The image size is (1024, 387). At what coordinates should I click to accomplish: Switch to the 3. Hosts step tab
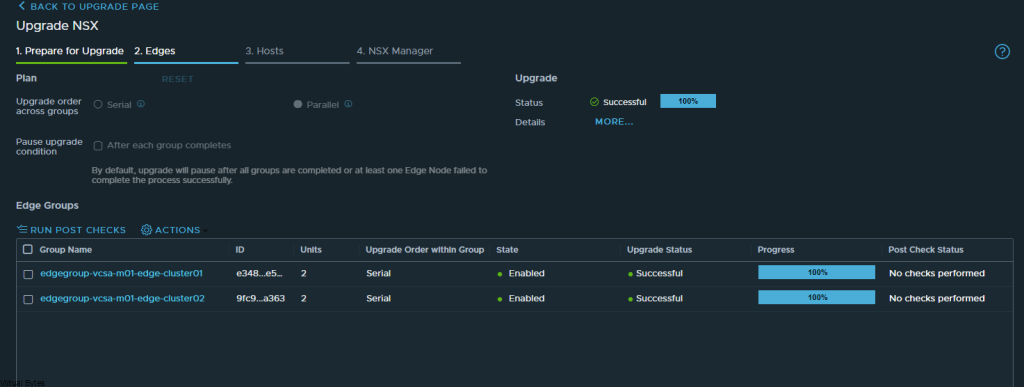pos(264,51)
